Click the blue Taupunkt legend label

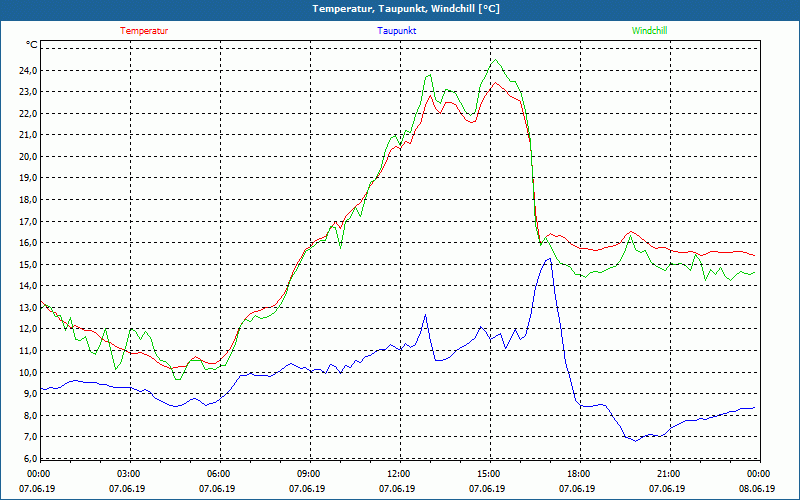[x=396, y=31]
